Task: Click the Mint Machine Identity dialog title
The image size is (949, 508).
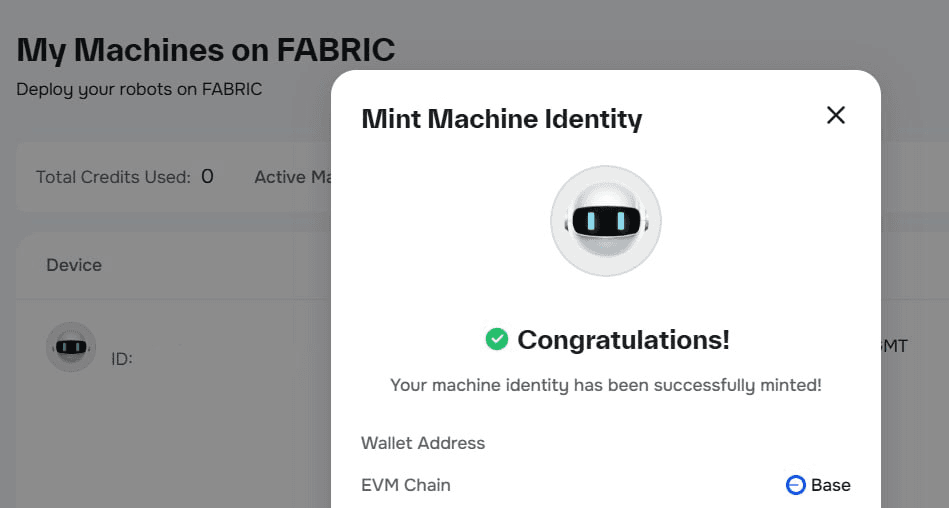Action: [x=501, y=119]
